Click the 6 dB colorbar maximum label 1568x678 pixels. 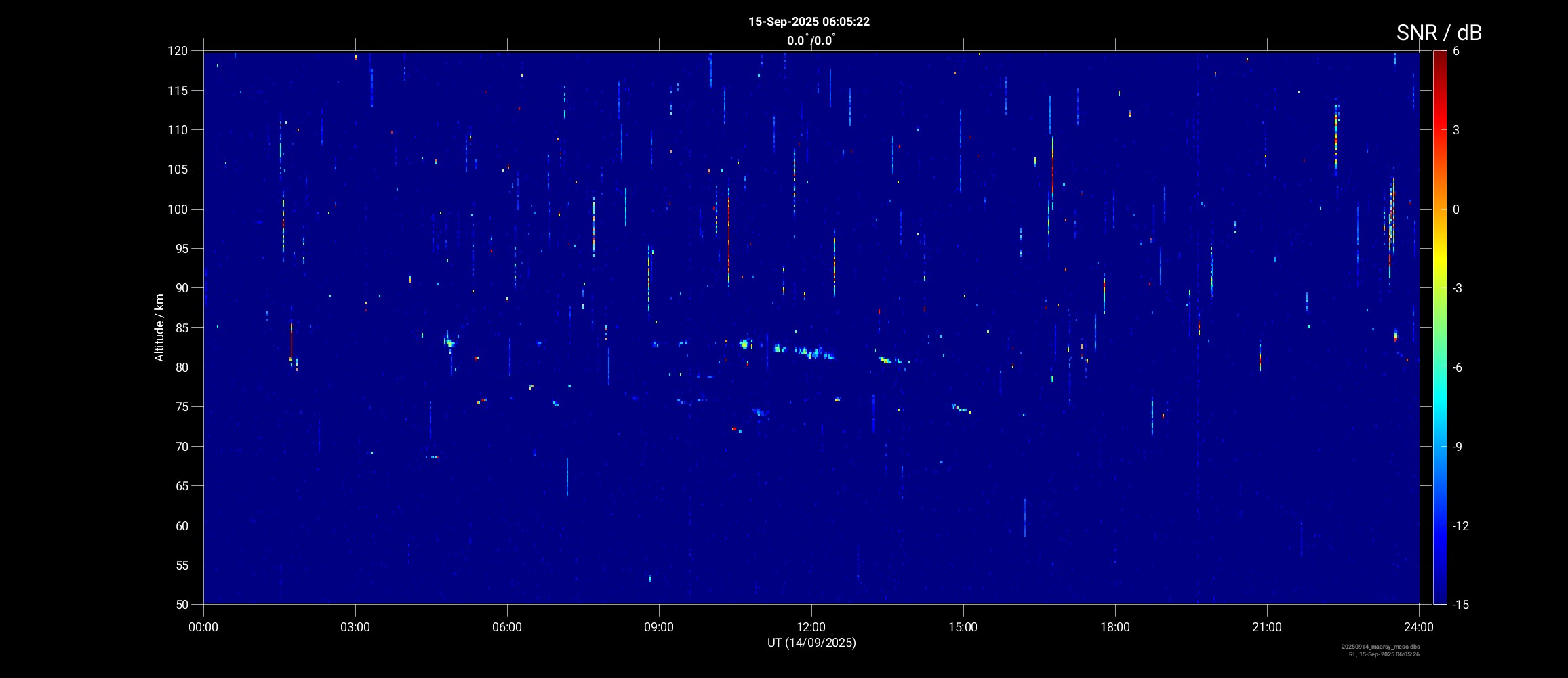[x=1456, y=52]
